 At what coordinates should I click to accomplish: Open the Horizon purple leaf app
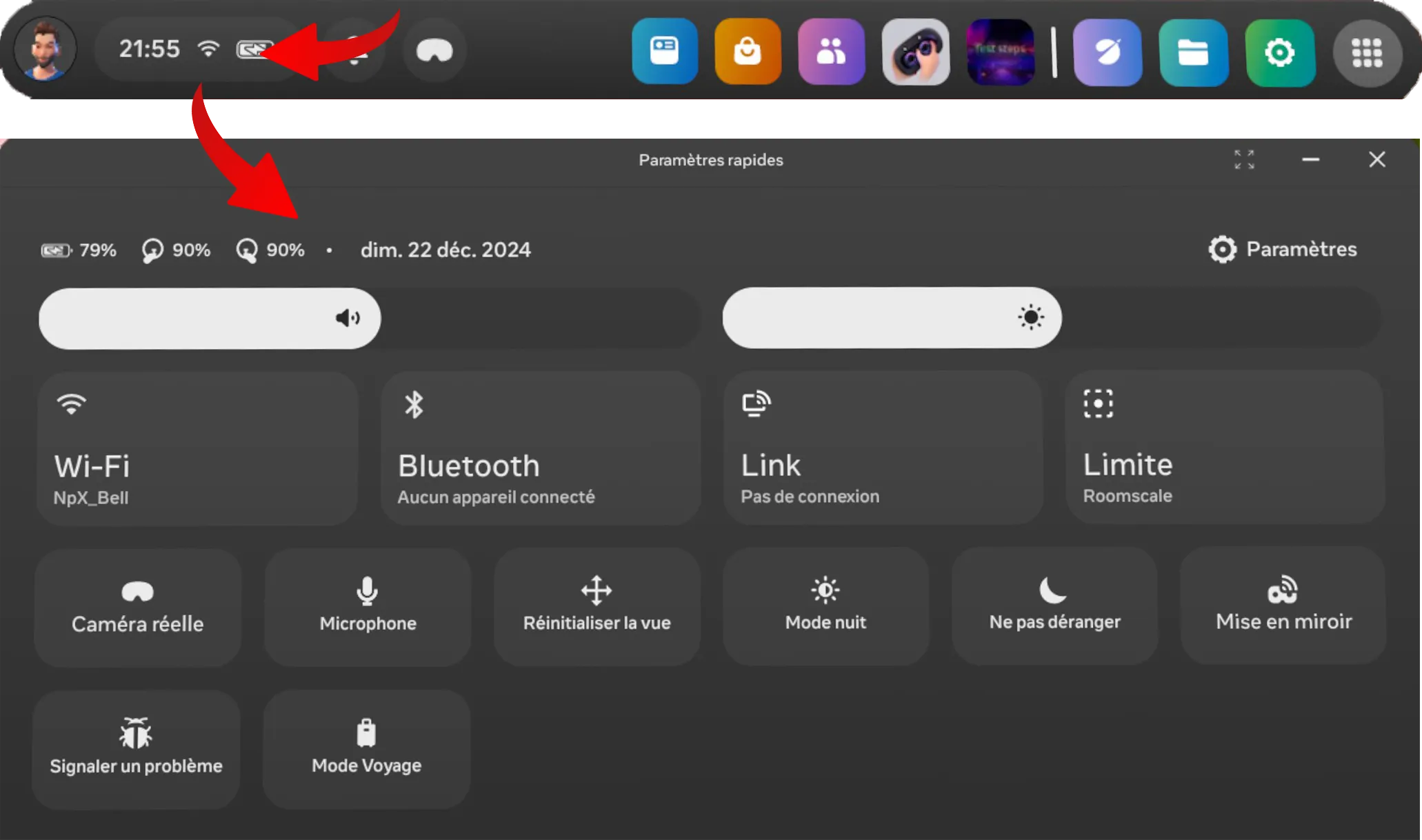coord(1107,52)
